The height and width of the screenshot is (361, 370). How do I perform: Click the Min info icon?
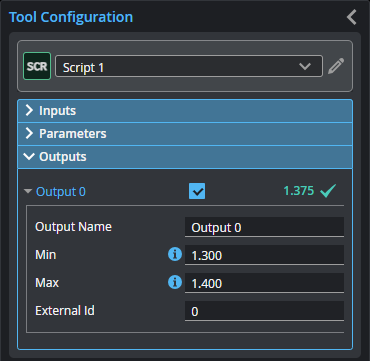(x=175, y=255)
